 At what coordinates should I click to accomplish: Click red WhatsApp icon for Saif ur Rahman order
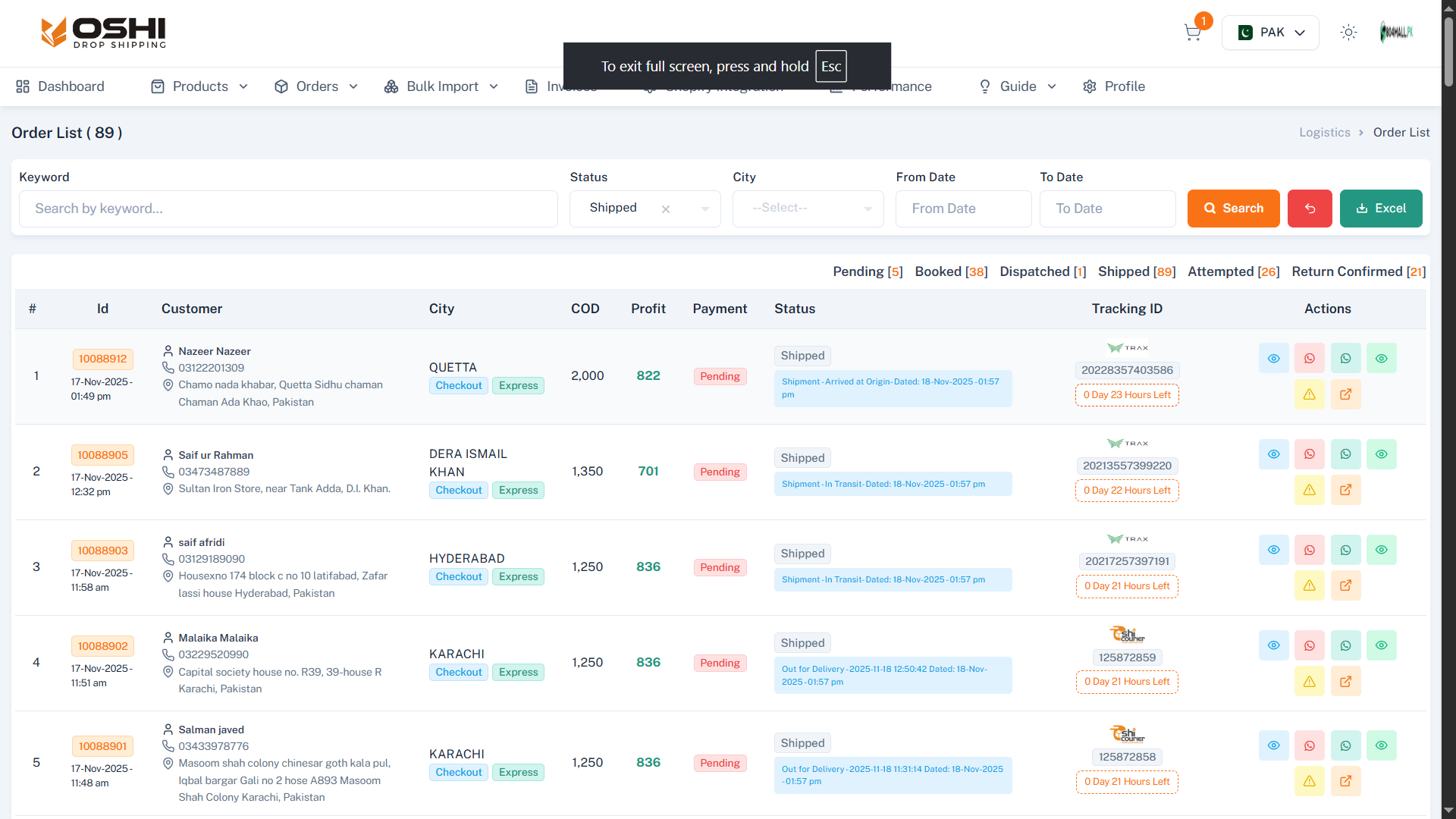tap(1309, 454)
